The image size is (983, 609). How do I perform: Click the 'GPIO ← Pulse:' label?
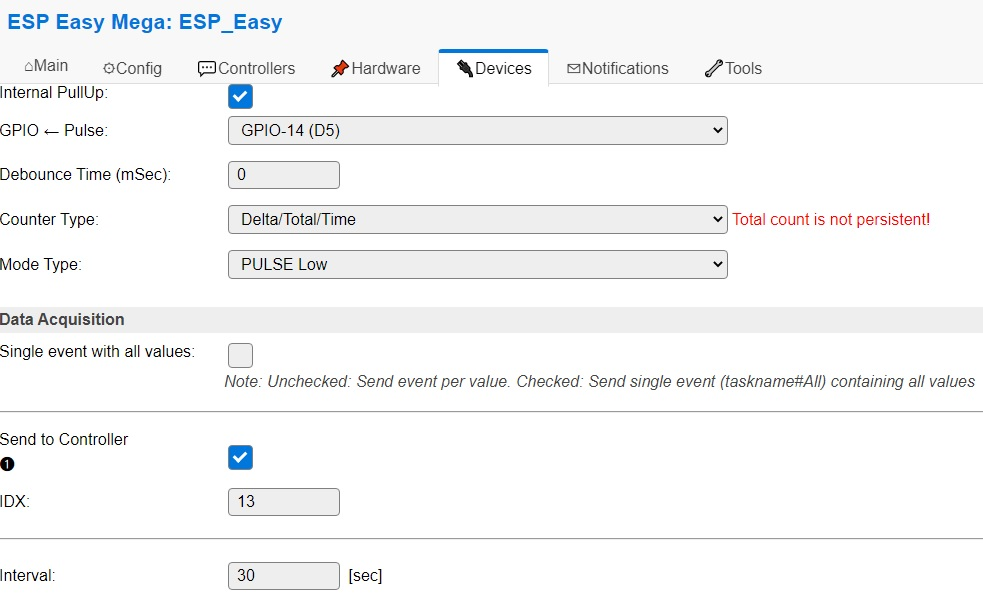click(x=54, y=130)
